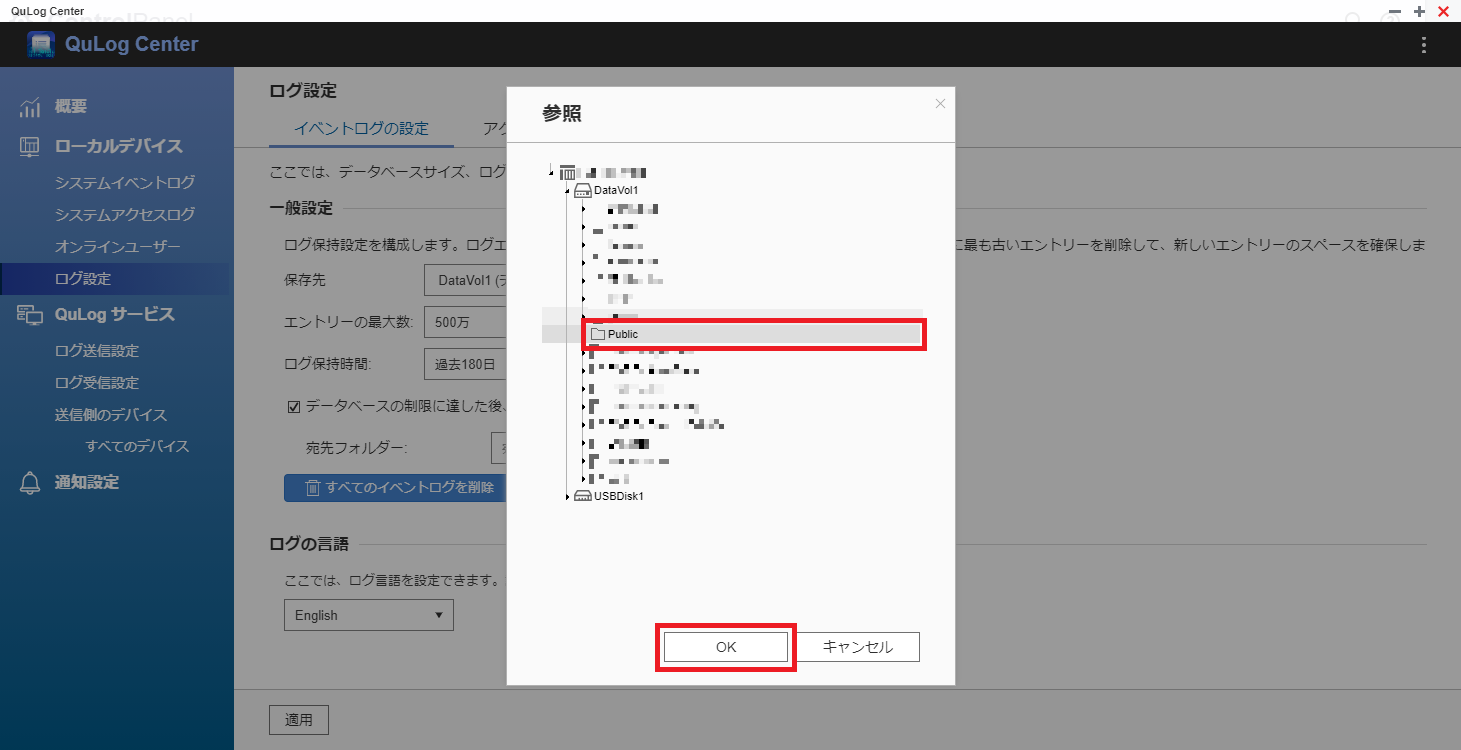Close the QuLog Center window with the red X
1461x750 pixels.
pyautogui.click(x=1443, y=11)
